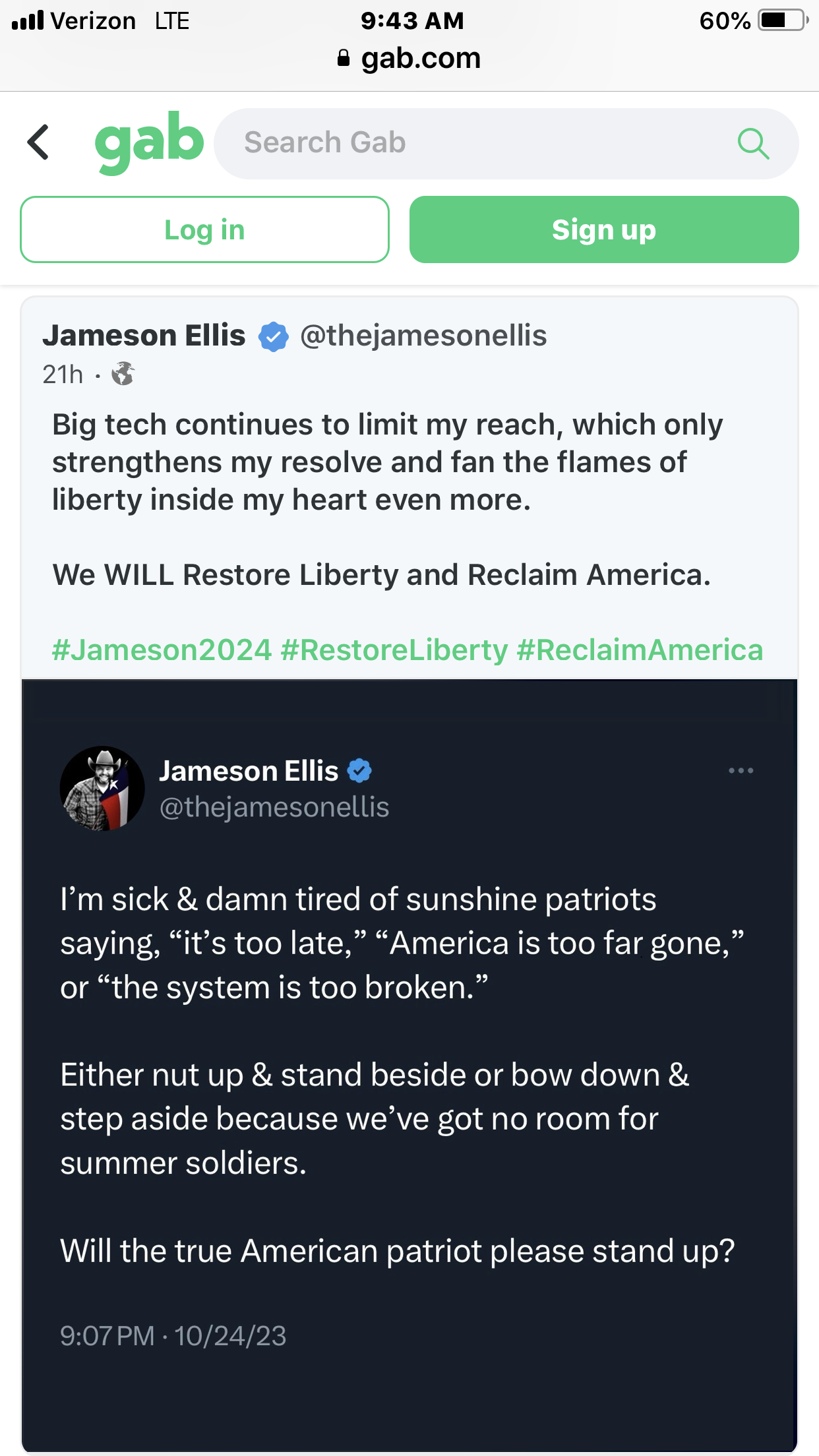The image size is (819, 1456).
Task: Open Jameson Ellis profile name in post header
Action: [144, 336]
